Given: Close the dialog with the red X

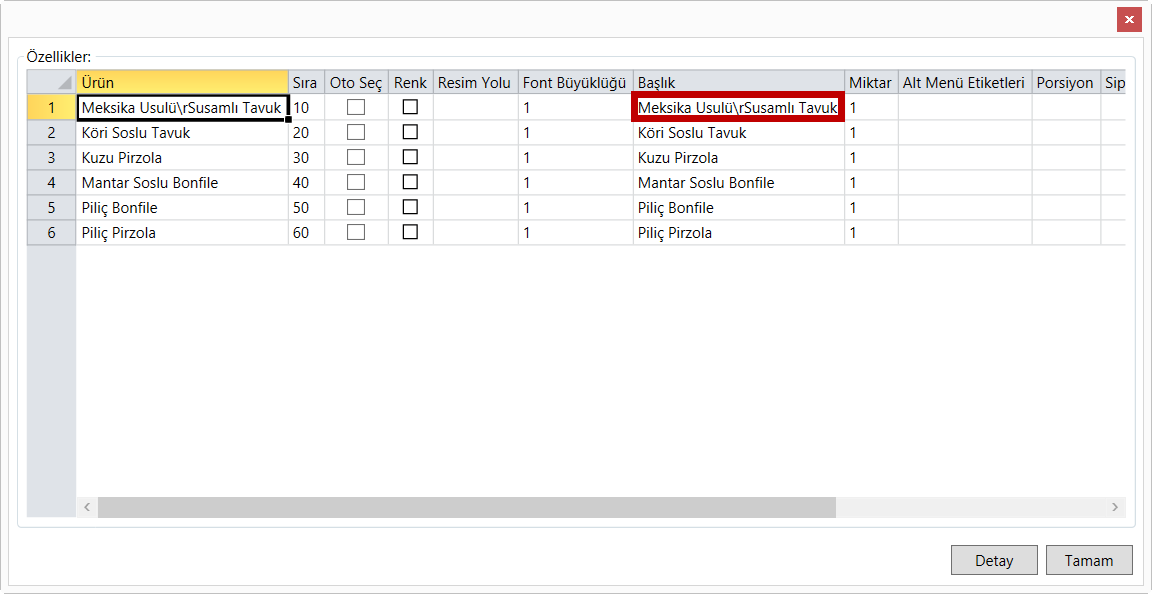Looking at the screenshot, I should coord(1129,19).
